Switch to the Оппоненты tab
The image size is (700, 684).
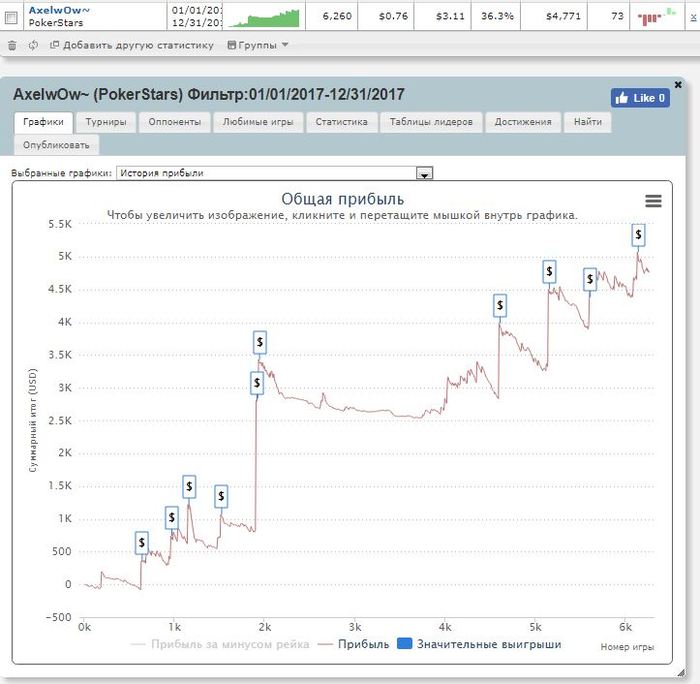click(175, 122)
